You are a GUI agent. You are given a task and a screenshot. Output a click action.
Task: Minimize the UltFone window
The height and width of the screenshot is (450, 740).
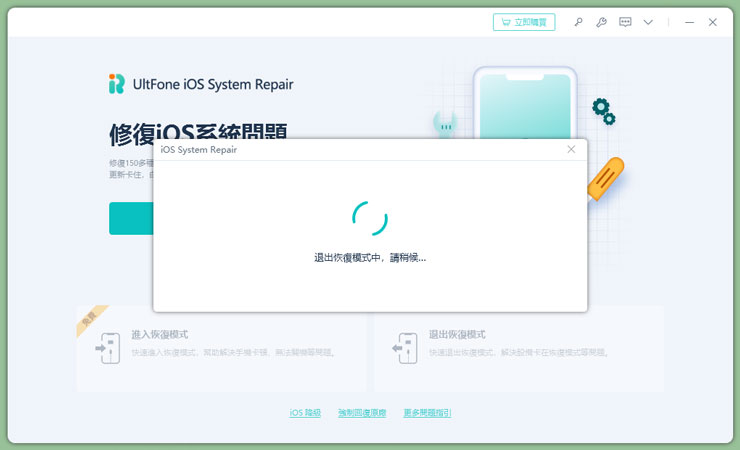[690, 22]
